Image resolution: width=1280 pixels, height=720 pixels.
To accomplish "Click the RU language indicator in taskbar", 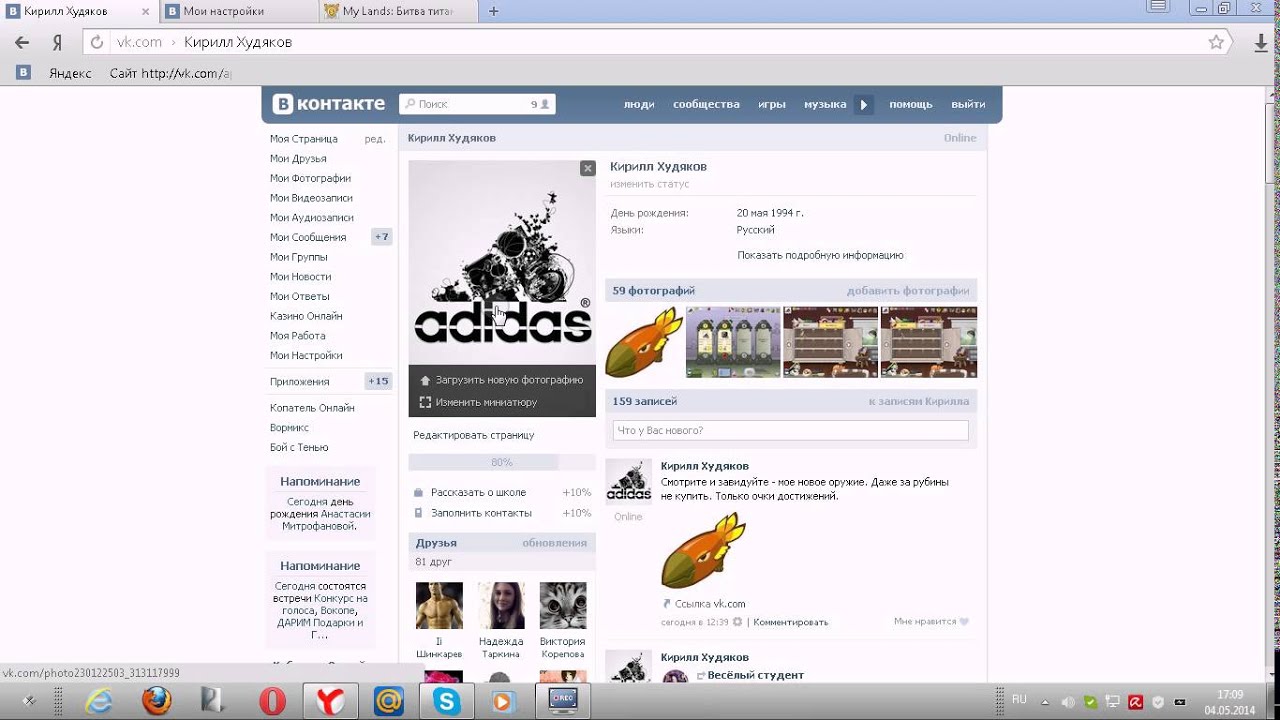I will (x=1019, y=699).
